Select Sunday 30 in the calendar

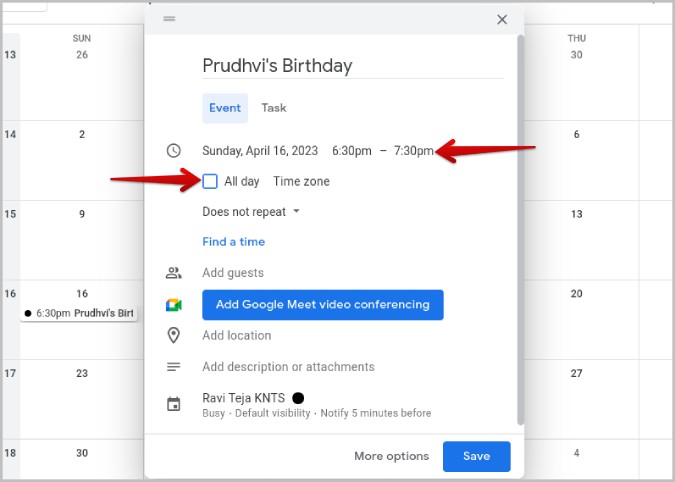(82, 453)
